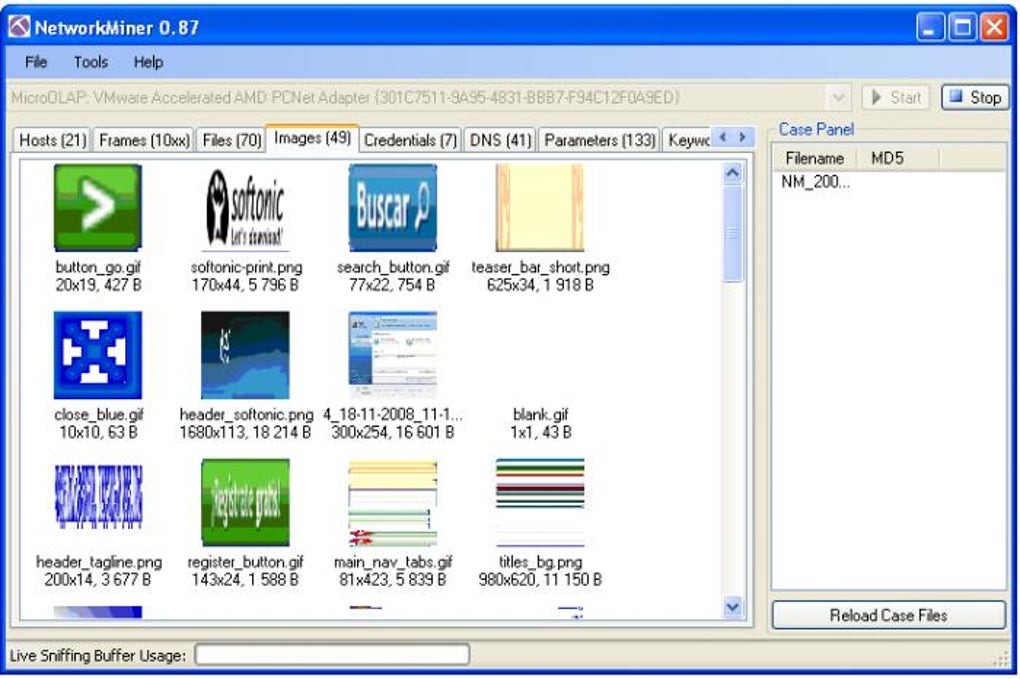Open the header_softonic.png thumbnail
This screenshot has width=1020, height=679.
[245, 354]
